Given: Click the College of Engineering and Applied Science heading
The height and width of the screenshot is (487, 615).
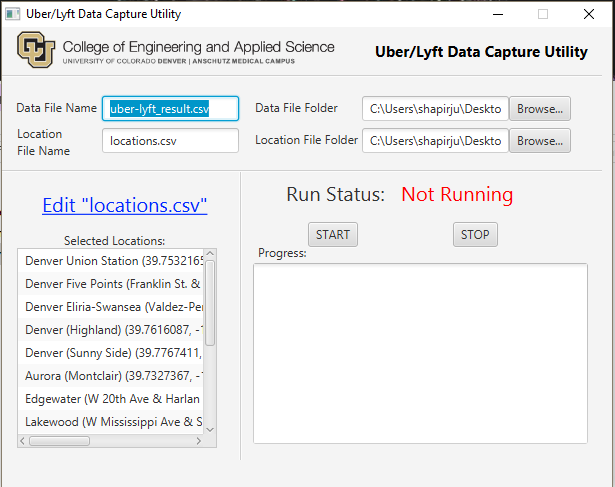Looking at the screenshot, I should click(x=198, y=47).
